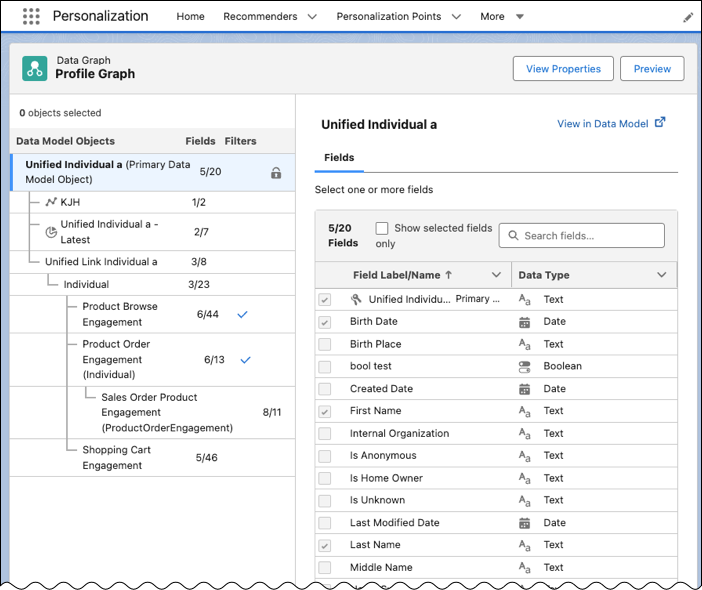This screenshot has width=702, height=590.
Task: Open the Field Label/Name column menu chevron
Action: [496, 274]
